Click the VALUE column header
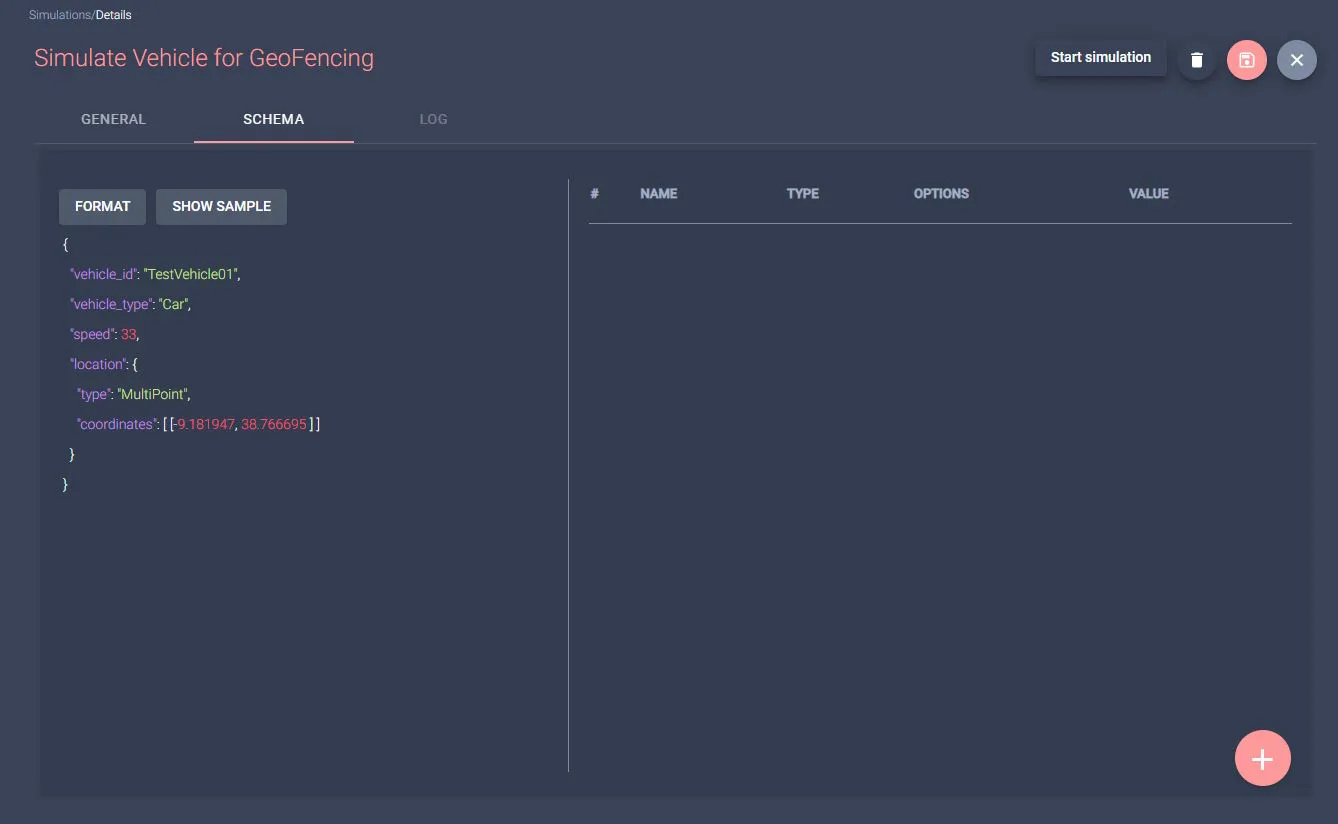 1148,194
